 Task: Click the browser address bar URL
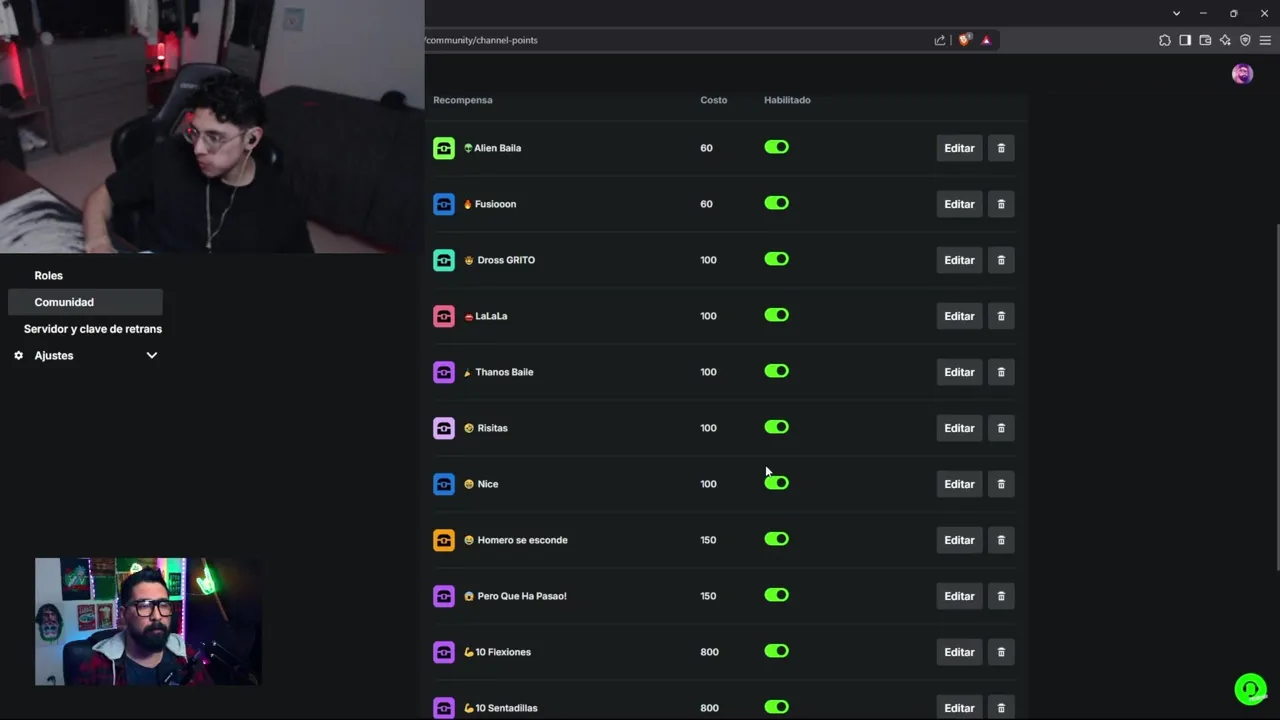pyautogui.click(x=481, y=40)
